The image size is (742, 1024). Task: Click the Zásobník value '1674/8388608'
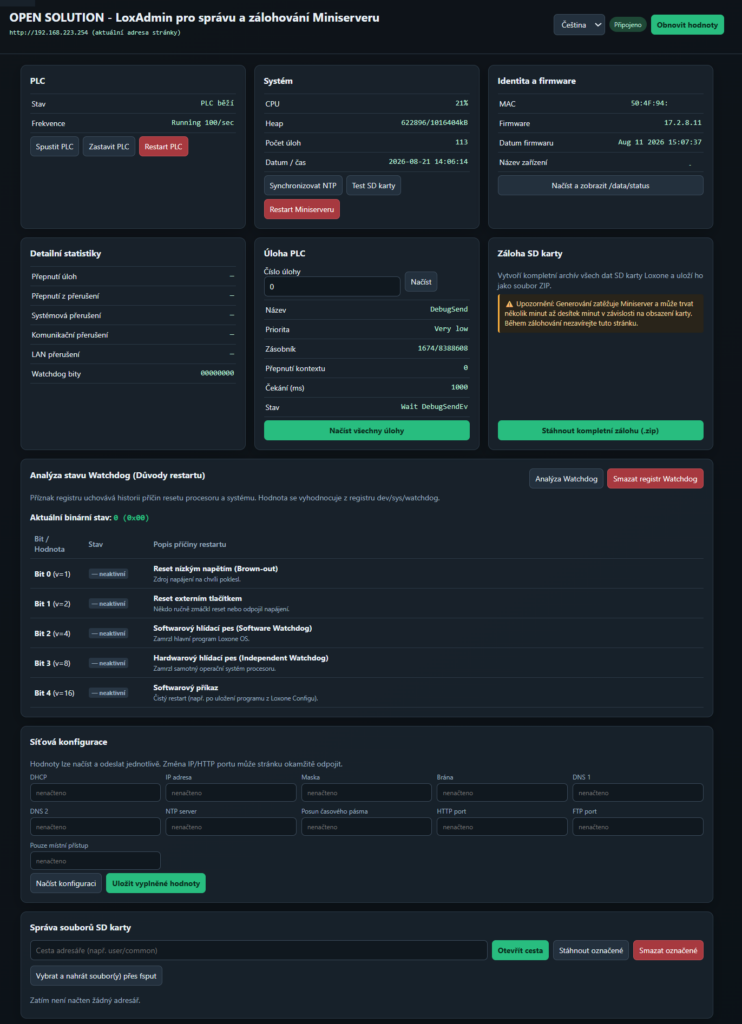[443, 349]
